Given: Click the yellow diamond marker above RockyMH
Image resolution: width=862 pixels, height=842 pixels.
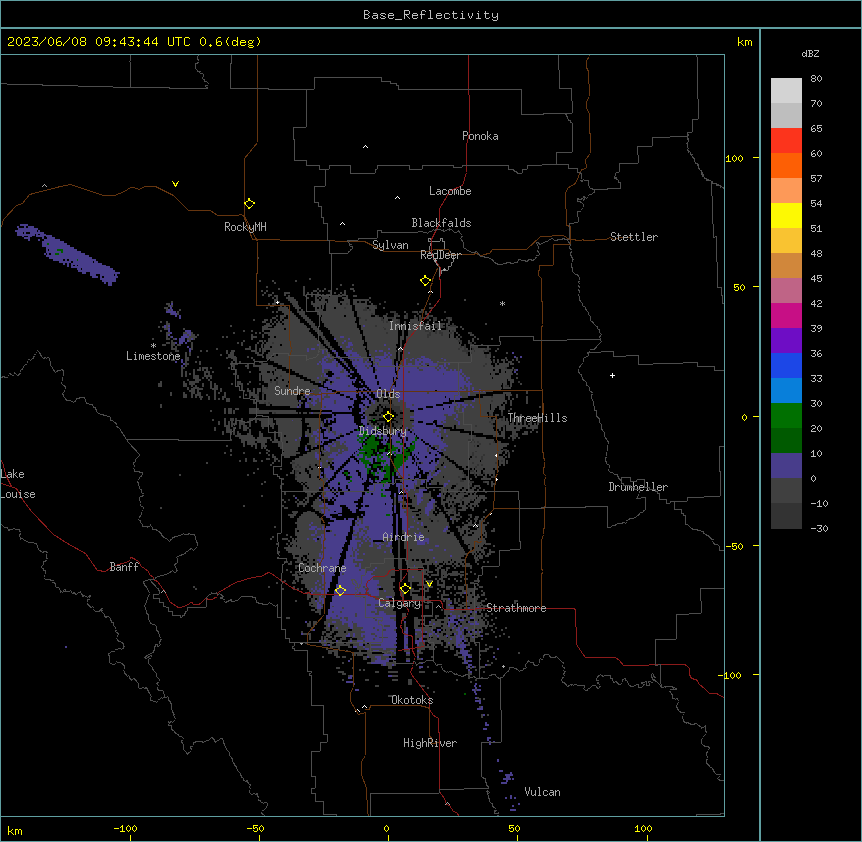Looking at the screenshot, I should pyautogui.click(x=250, y=204).
